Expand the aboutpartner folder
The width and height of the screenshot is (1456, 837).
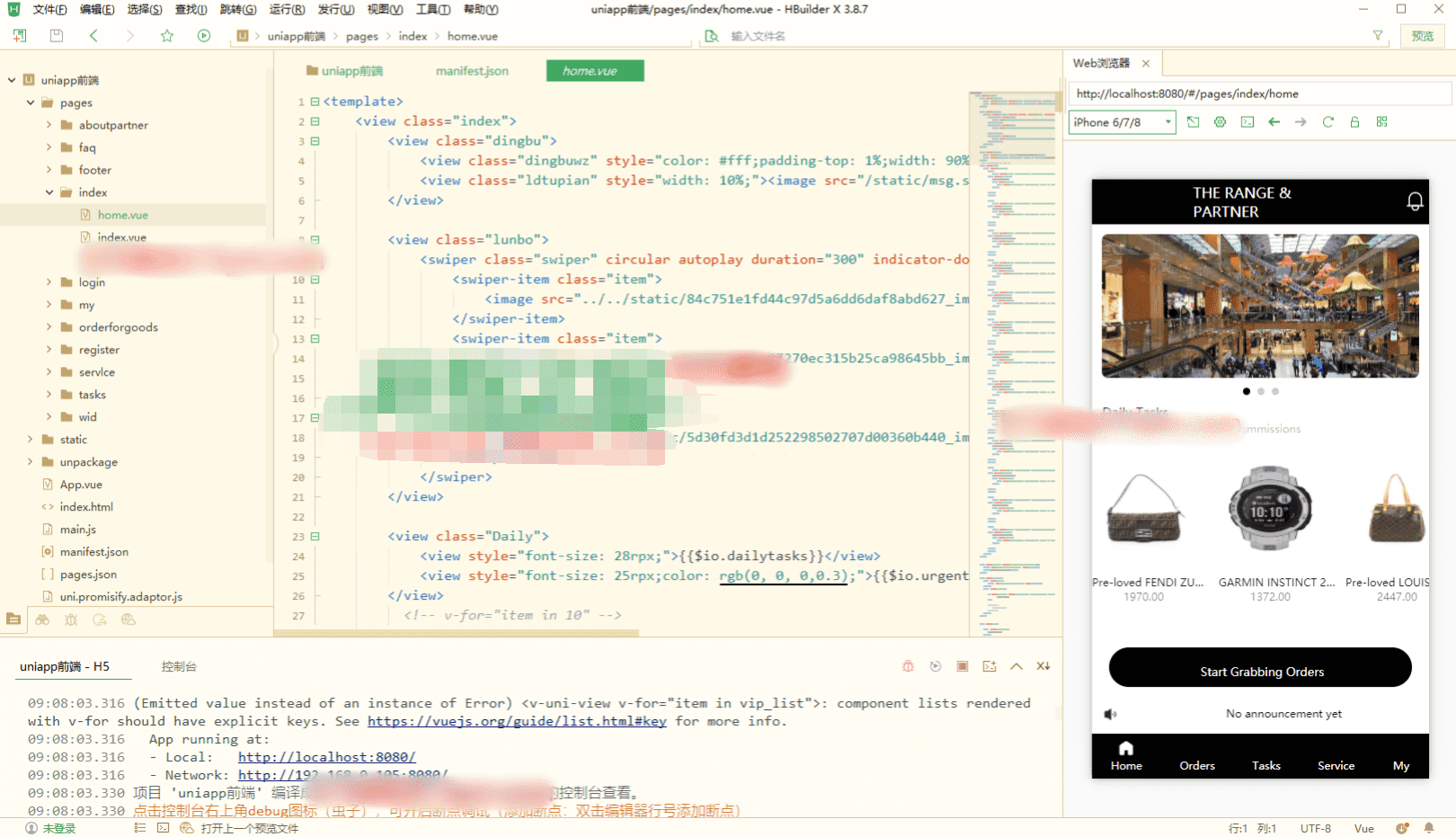pyautogui.click(x=49, y=125)
